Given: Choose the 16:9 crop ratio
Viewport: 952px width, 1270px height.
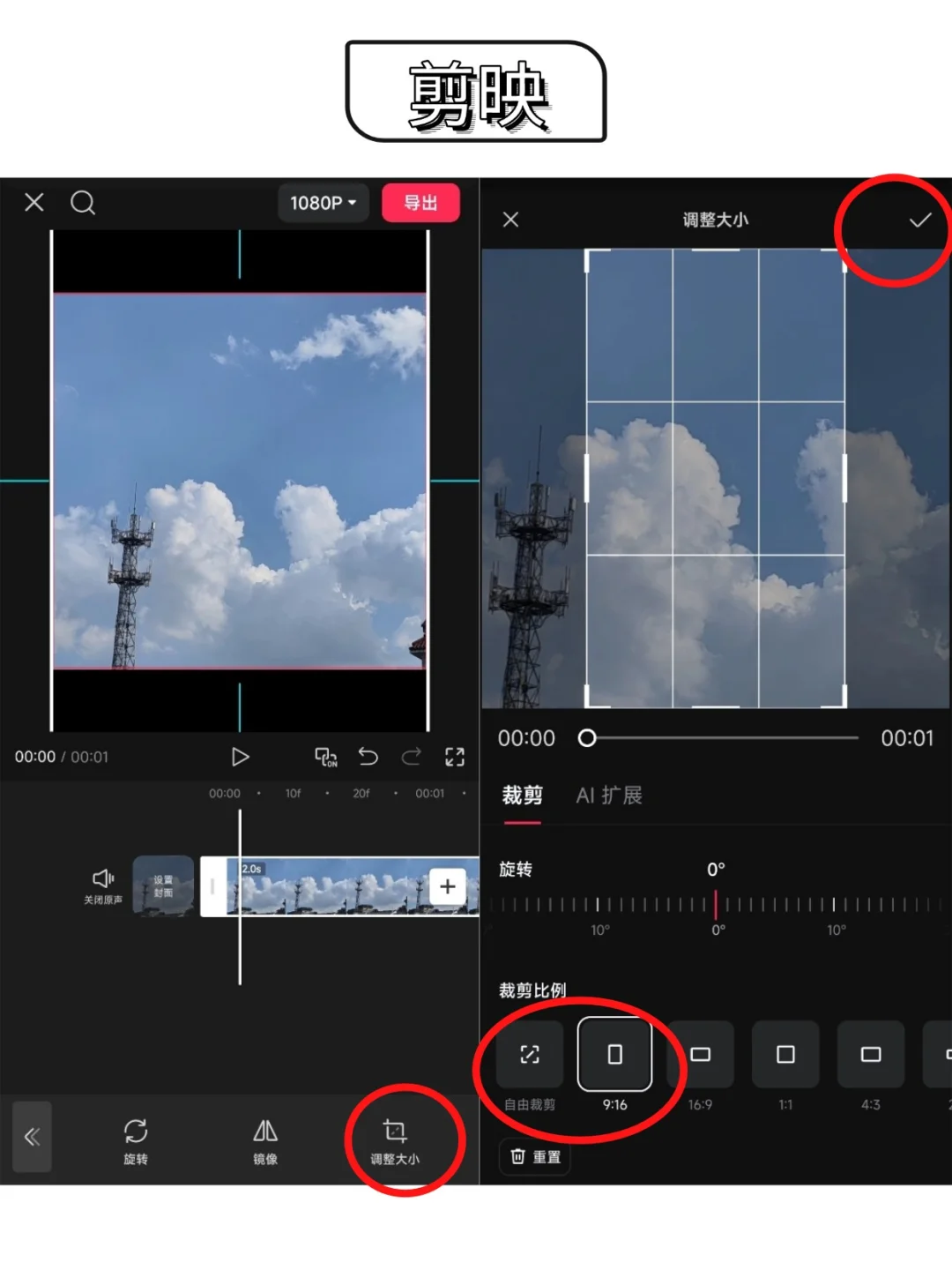Looking at the screenshot, I should click(701, 1067).
